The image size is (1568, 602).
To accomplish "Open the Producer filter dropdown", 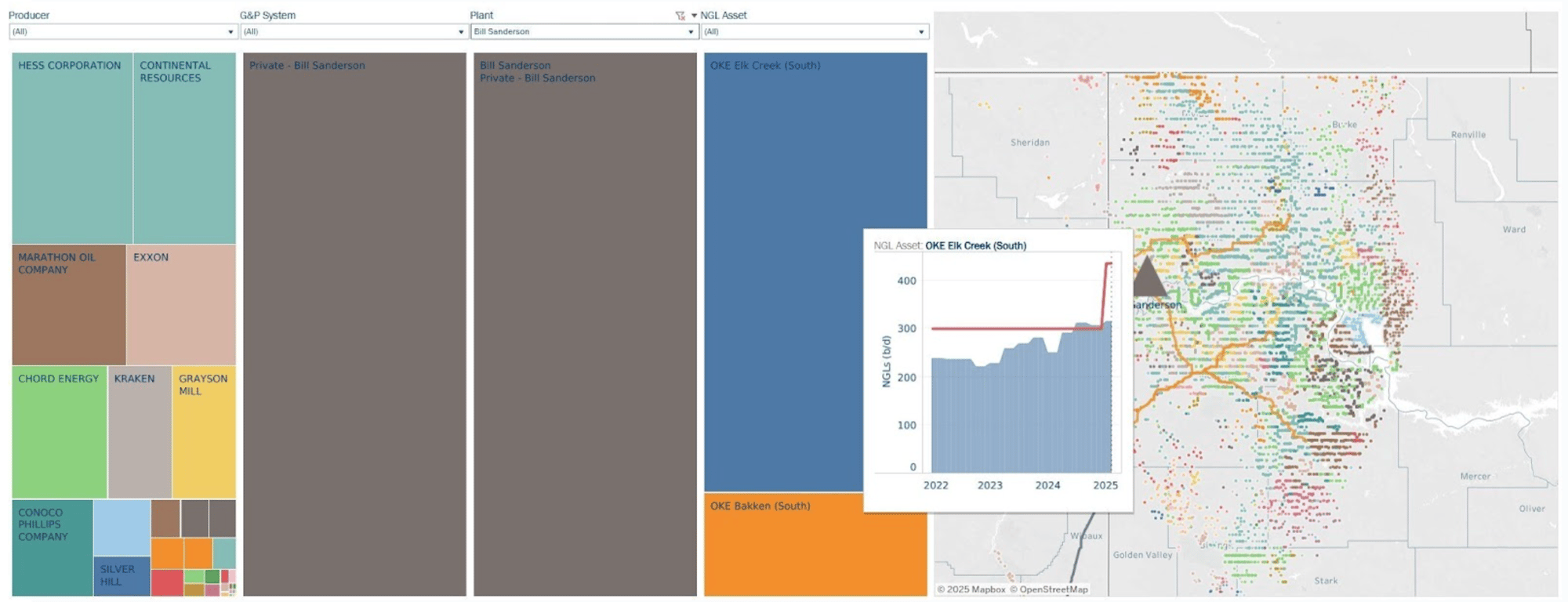I will [122, 31].
